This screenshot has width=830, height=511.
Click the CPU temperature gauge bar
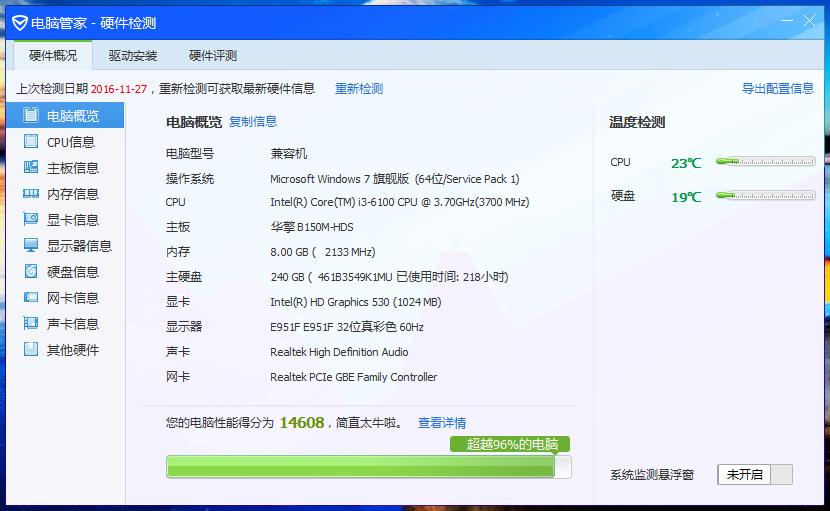tap(765, 162)
